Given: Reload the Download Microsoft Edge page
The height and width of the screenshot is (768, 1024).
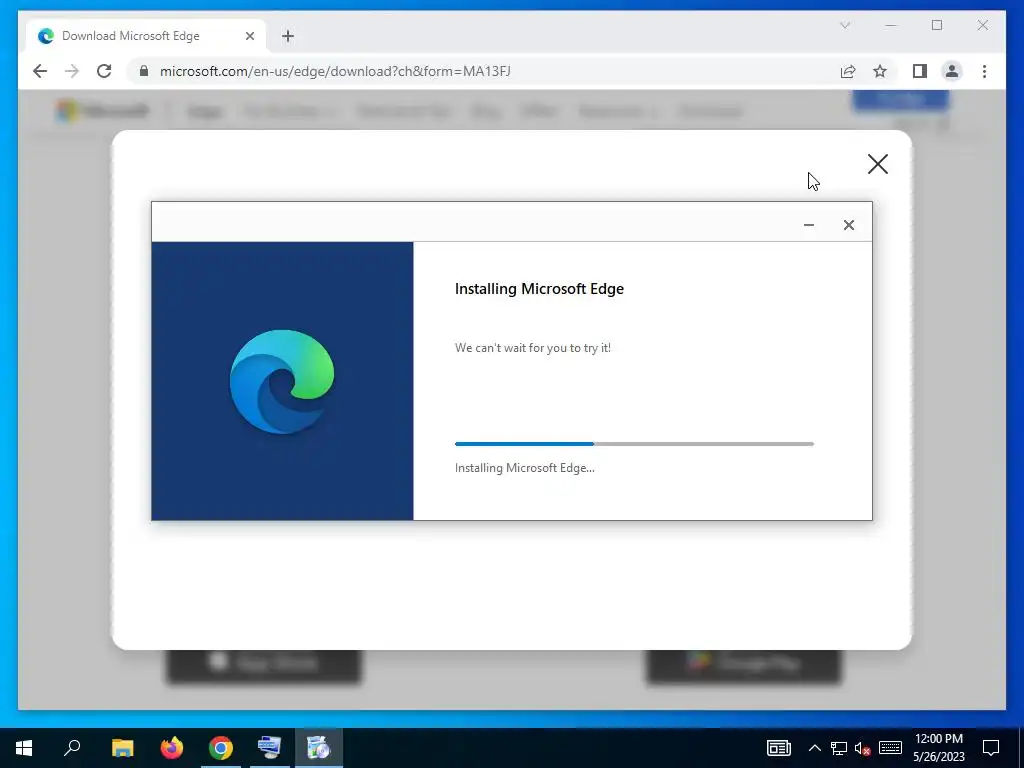Looking at the screenshot, I should pos(104,71).
